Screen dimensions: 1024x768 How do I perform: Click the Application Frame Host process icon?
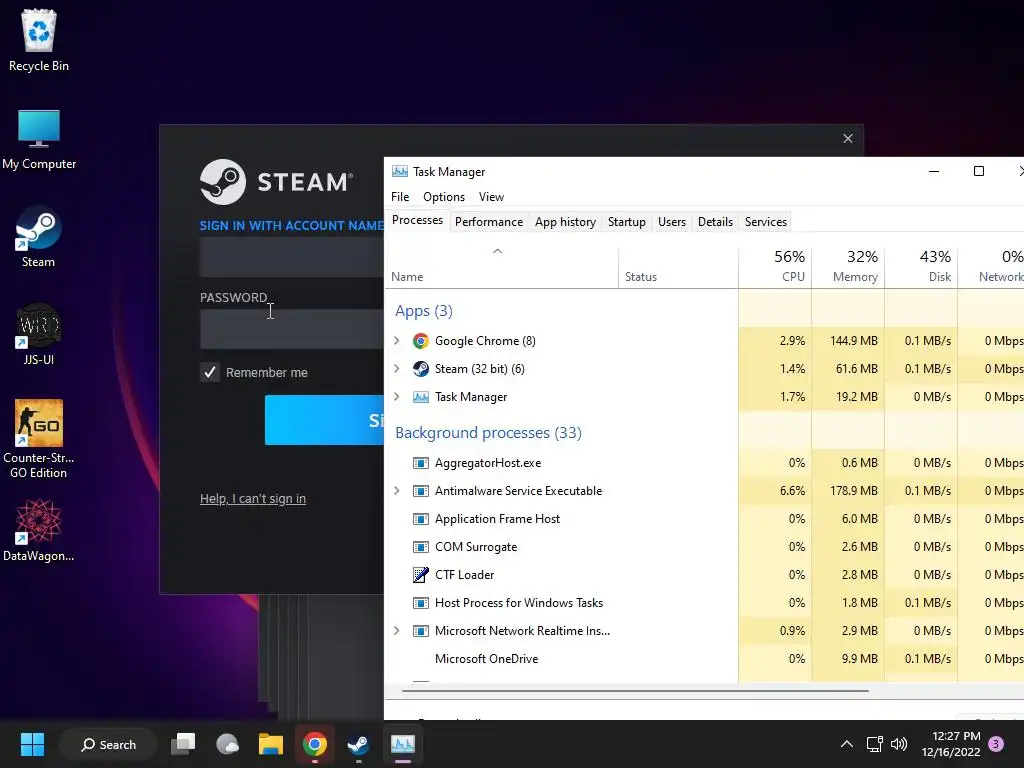coord(421,519)
